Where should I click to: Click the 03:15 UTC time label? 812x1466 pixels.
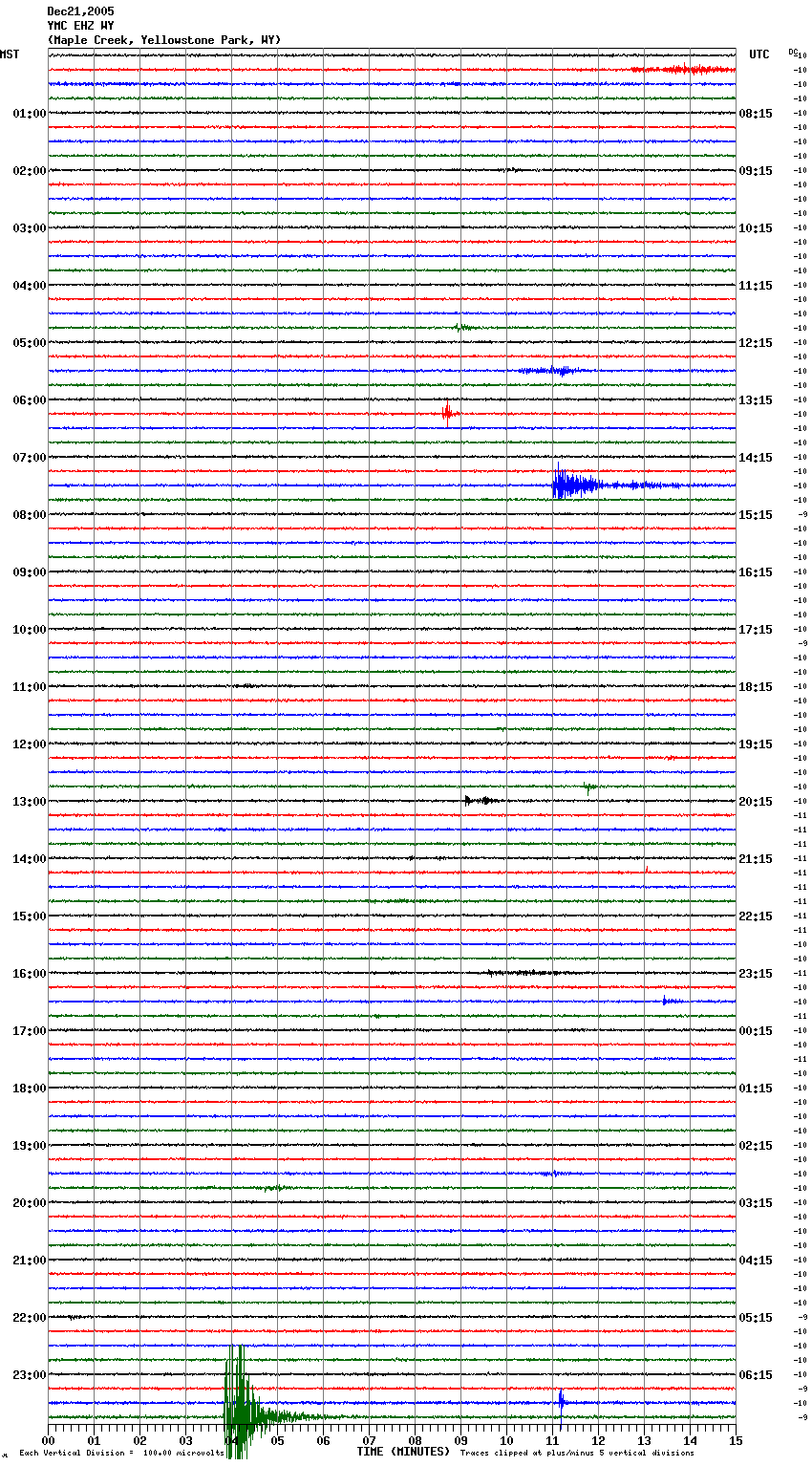tap(756, 1203)
